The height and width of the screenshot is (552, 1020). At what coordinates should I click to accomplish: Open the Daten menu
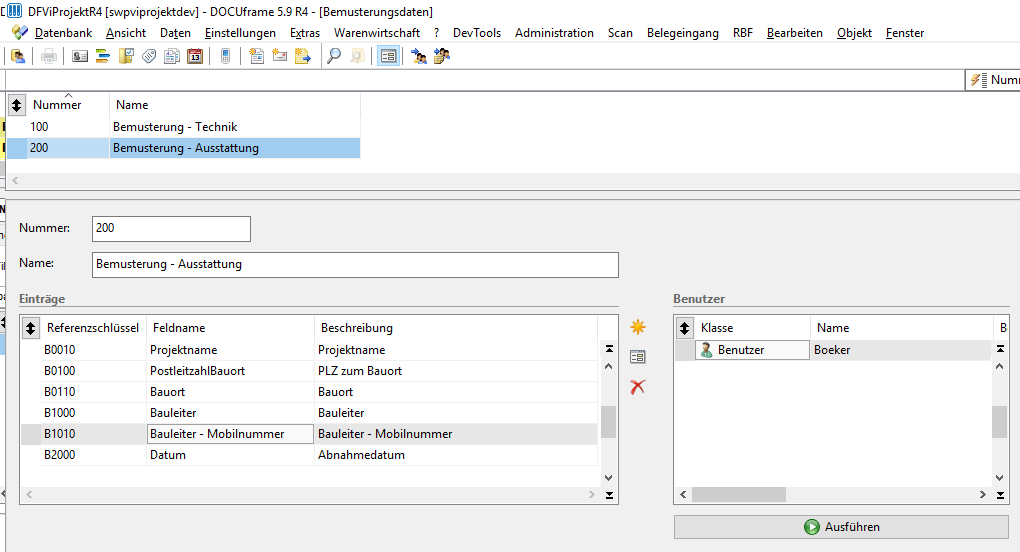click(175, 33)
